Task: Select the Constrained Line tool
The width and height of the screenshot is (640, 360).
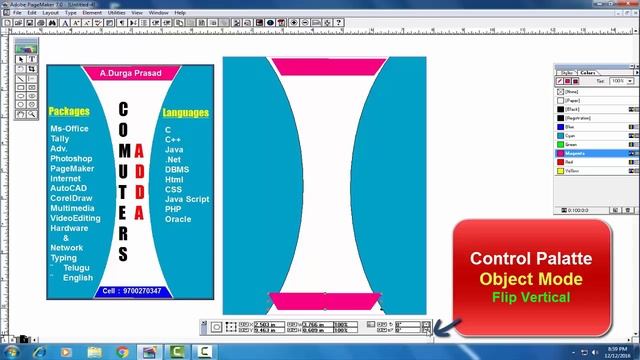Action: tap(32, 78)
